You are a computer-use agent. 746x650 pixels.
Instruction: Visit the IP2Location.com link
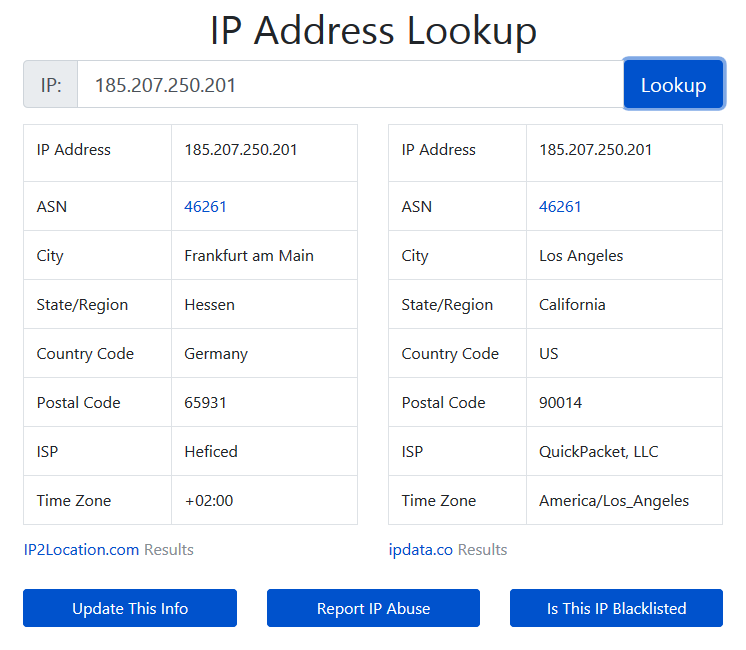tap(81, 550)
